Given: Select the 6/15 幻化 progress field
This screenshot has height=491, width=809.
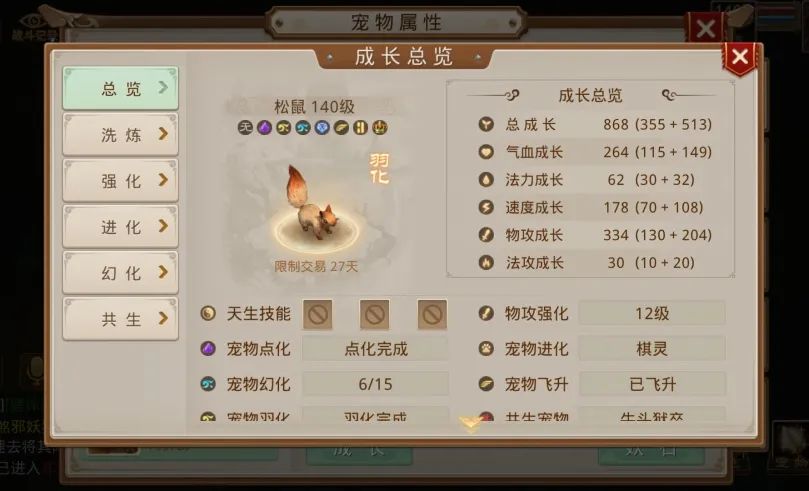Looking at the screenshot, I should [x=376, y=384].
